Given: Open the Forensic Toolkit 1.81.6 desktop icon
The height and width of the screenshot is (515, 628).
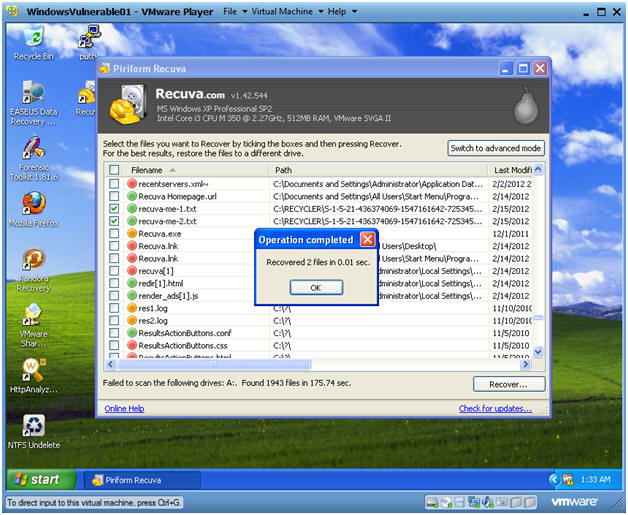Looking at the screenshot, I should click(34, 159).
